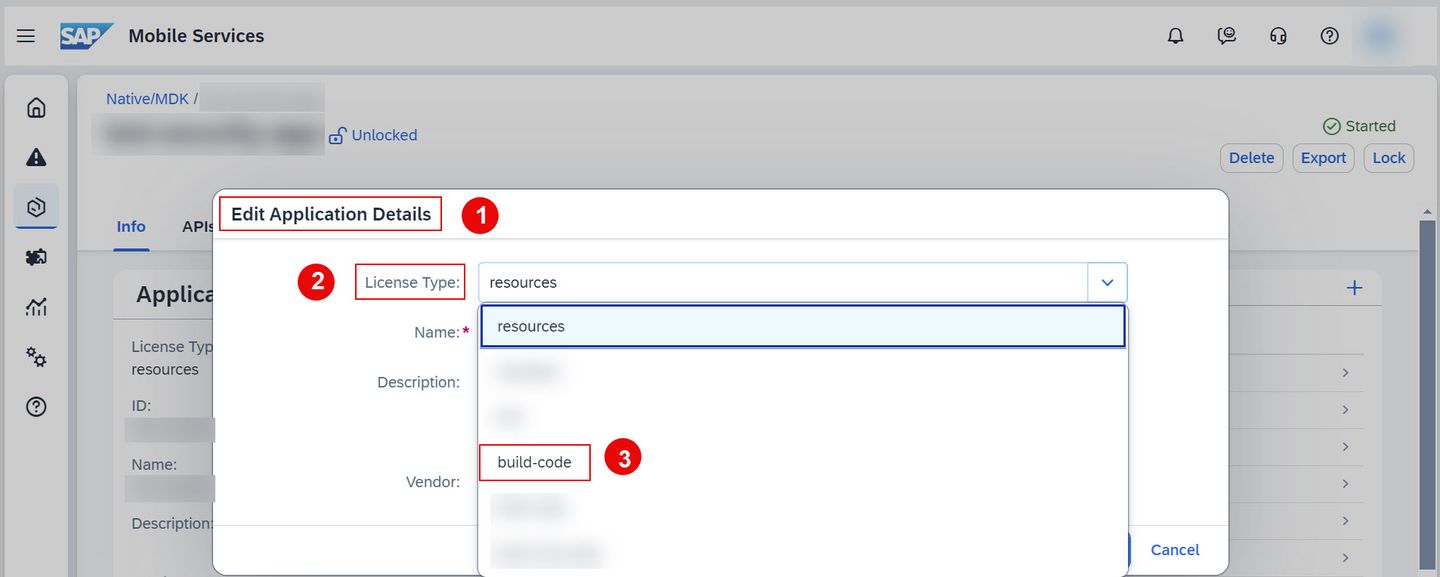The image size is (1440, 577).
Task: Open the support headset icon
Action: pyautogui.click(x=1278, y=36)
